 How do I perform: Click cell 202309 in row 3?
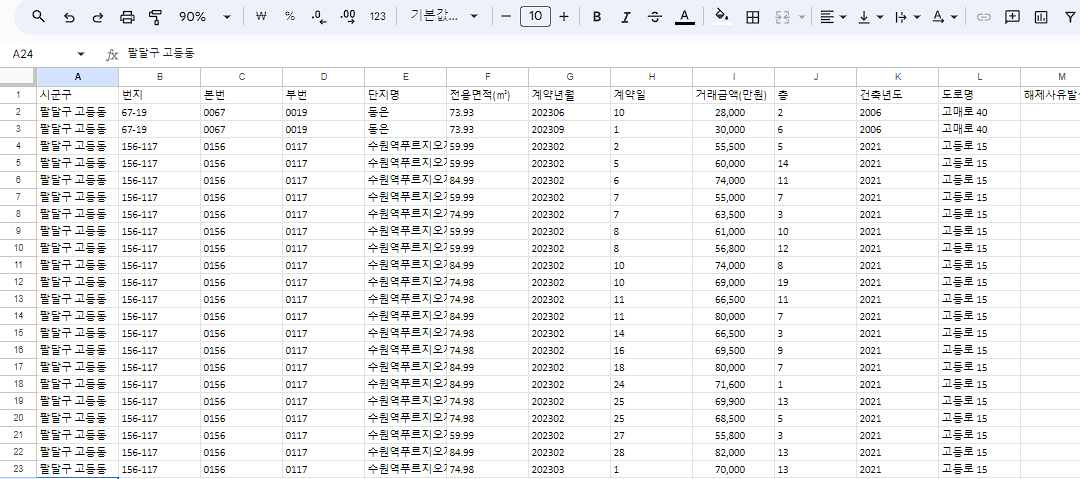(570, 129)
